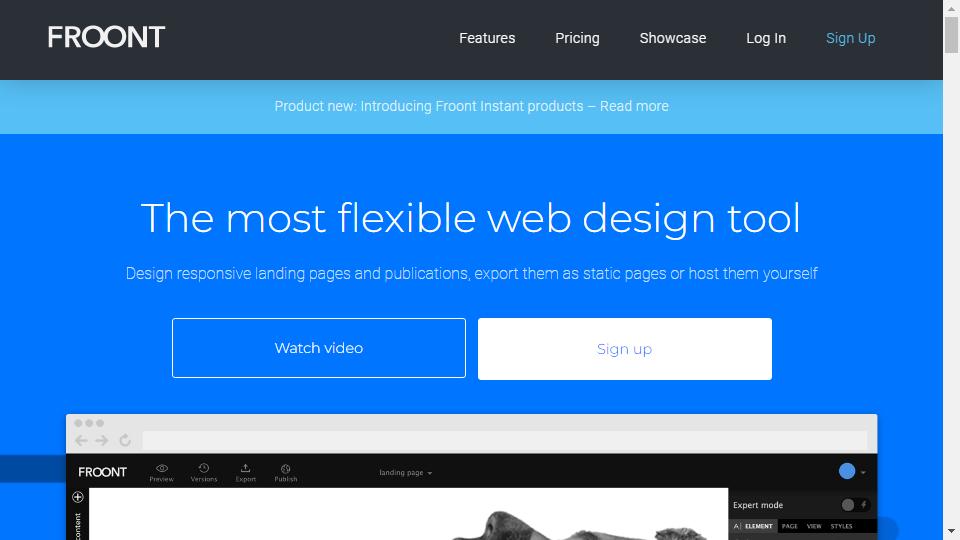
Task: Click the Publish globe icon
Action: point(285,469)
